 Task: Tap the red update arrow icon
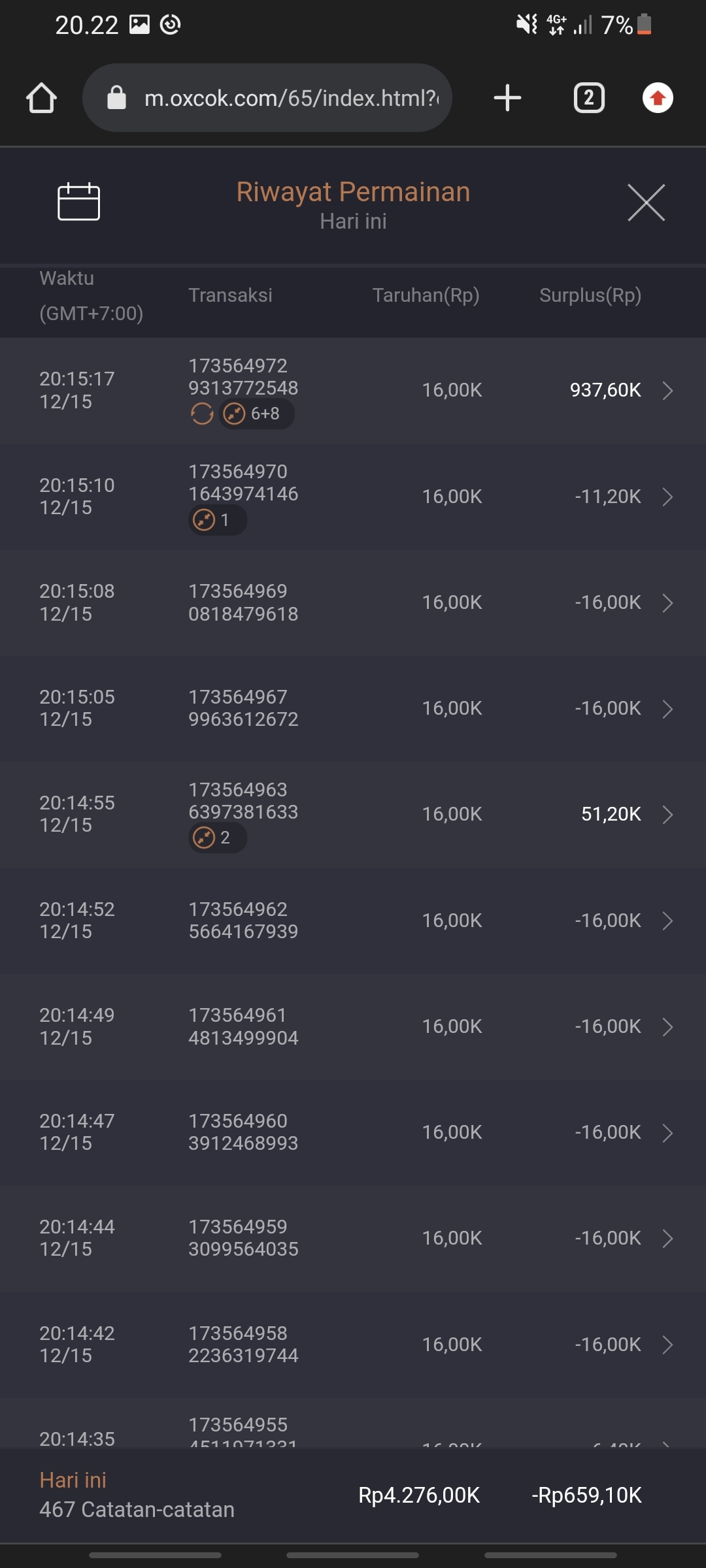(658, 98)
